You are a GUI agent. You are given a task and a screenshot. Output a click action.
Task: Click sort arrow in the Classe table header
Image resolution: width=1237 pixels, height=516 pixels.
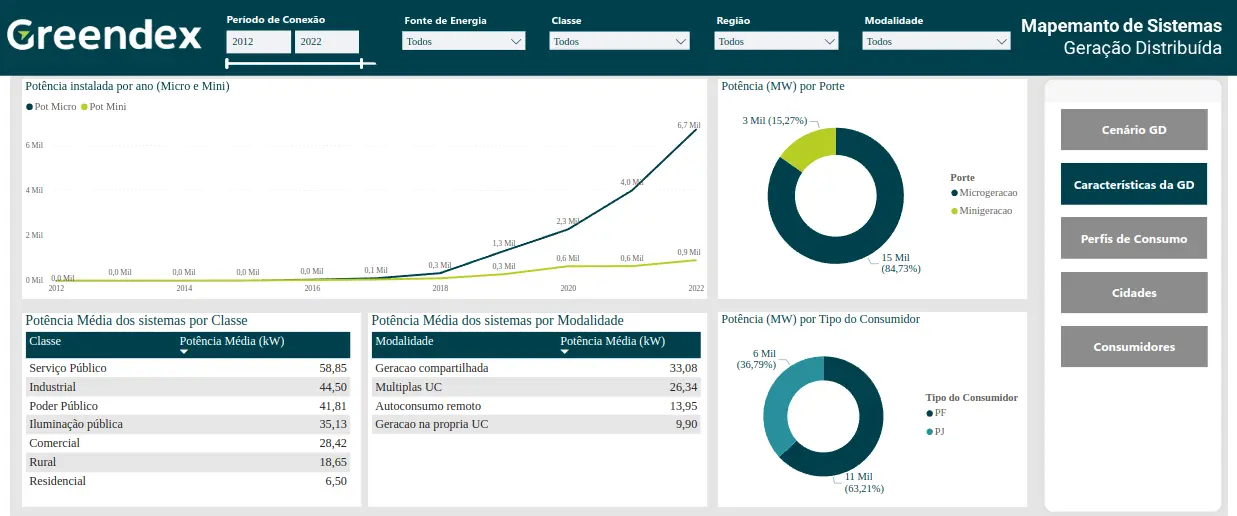coord(183,352)
